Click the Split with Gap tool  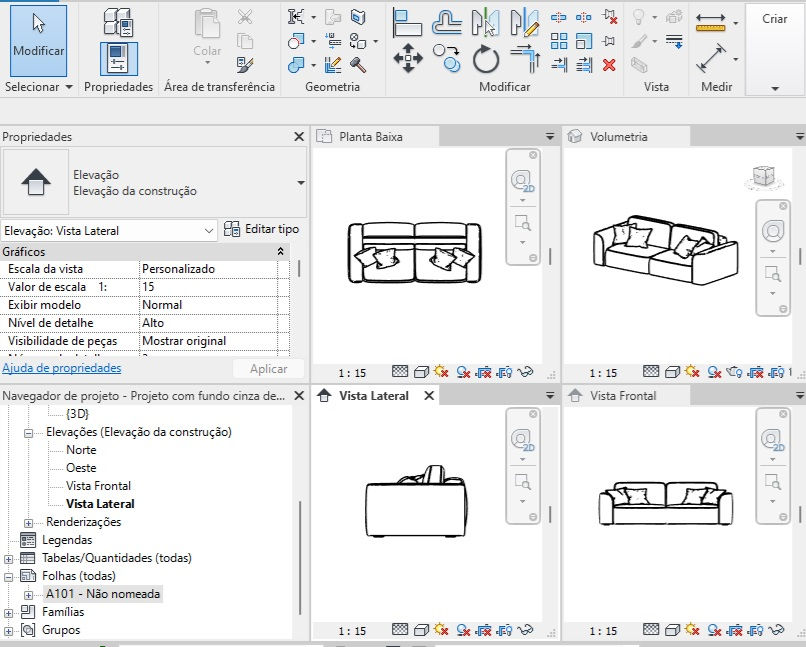583,17
